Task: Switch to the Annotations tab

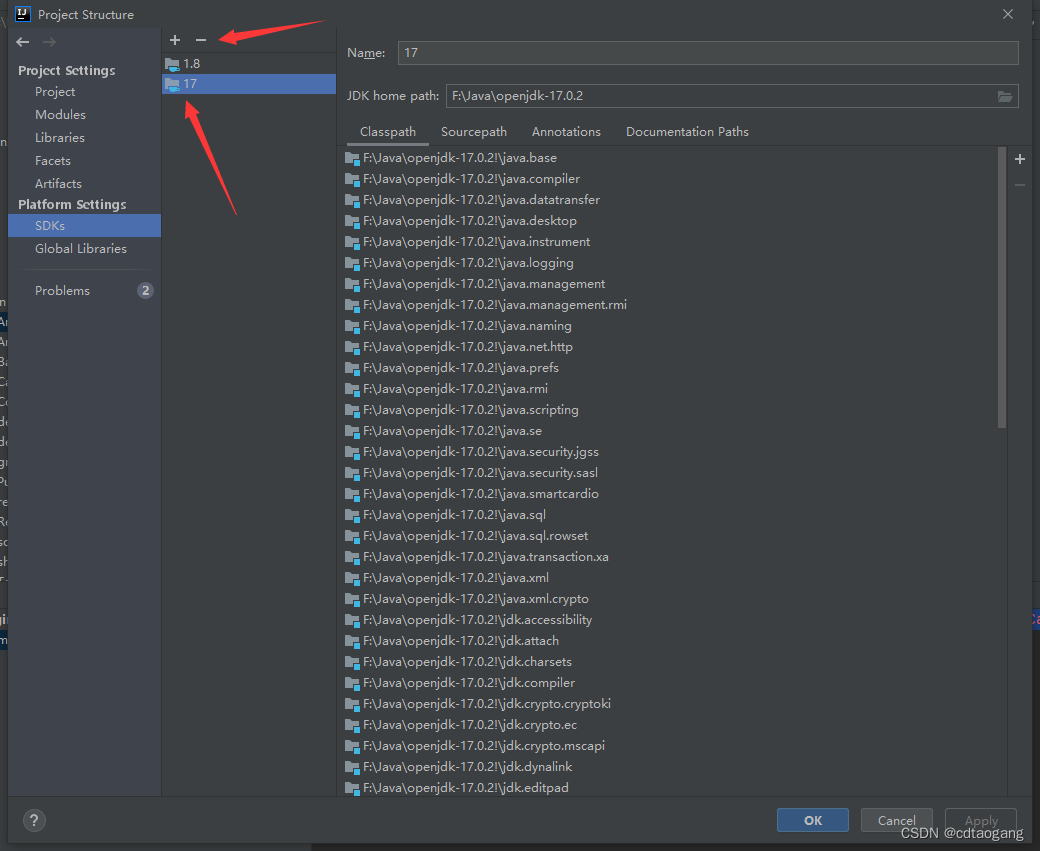Action: 566,132
